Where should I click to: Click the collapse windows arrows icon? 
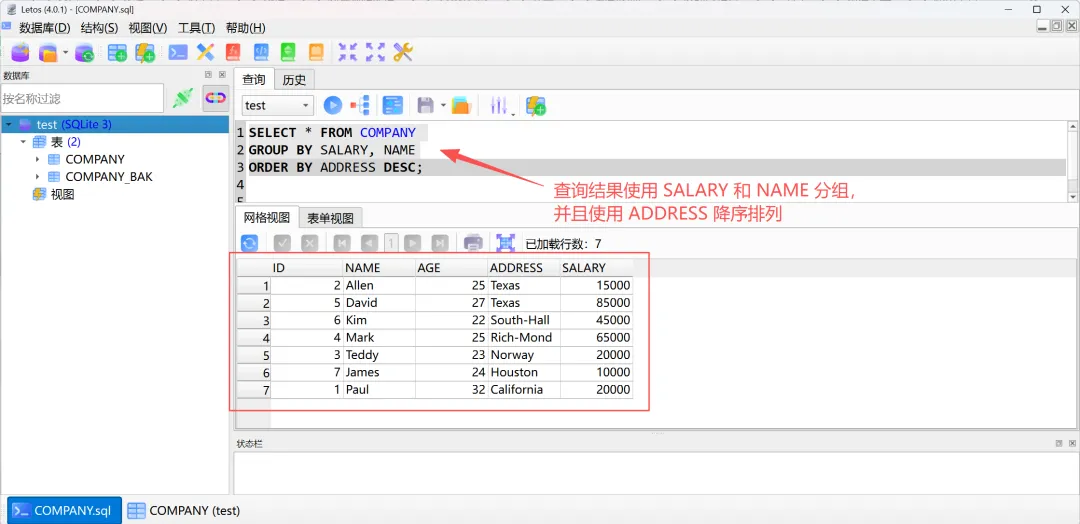pos(348,52)
